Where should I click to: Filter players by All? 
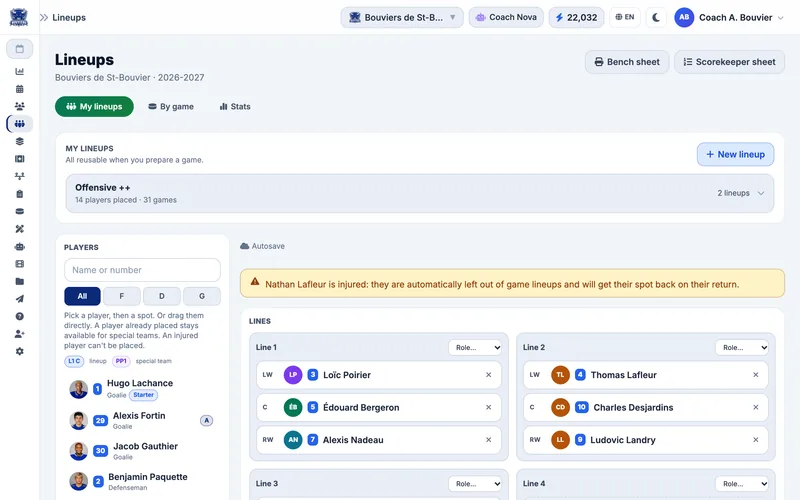82,296
